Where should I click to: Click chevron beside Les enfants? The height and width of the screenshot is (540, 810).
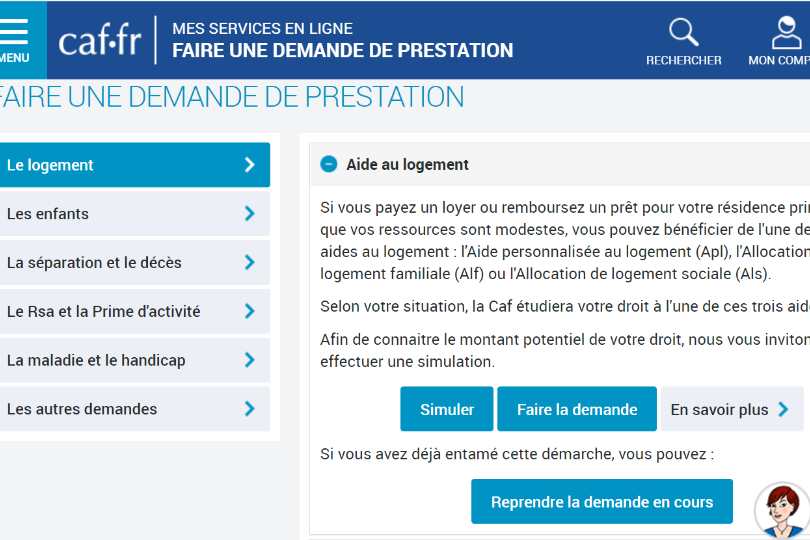click(250, 213)
